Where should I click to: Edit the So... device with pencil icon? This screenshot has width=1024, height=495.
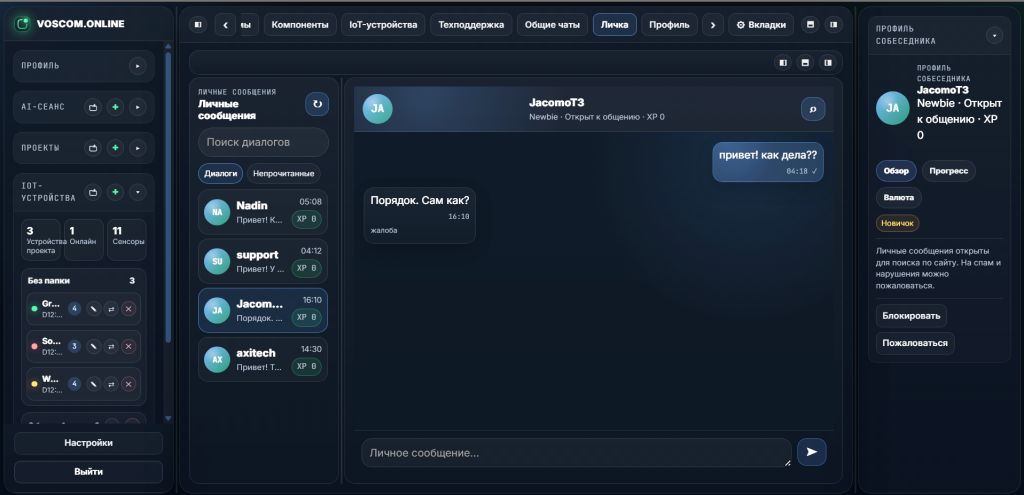tap(93, 346)
